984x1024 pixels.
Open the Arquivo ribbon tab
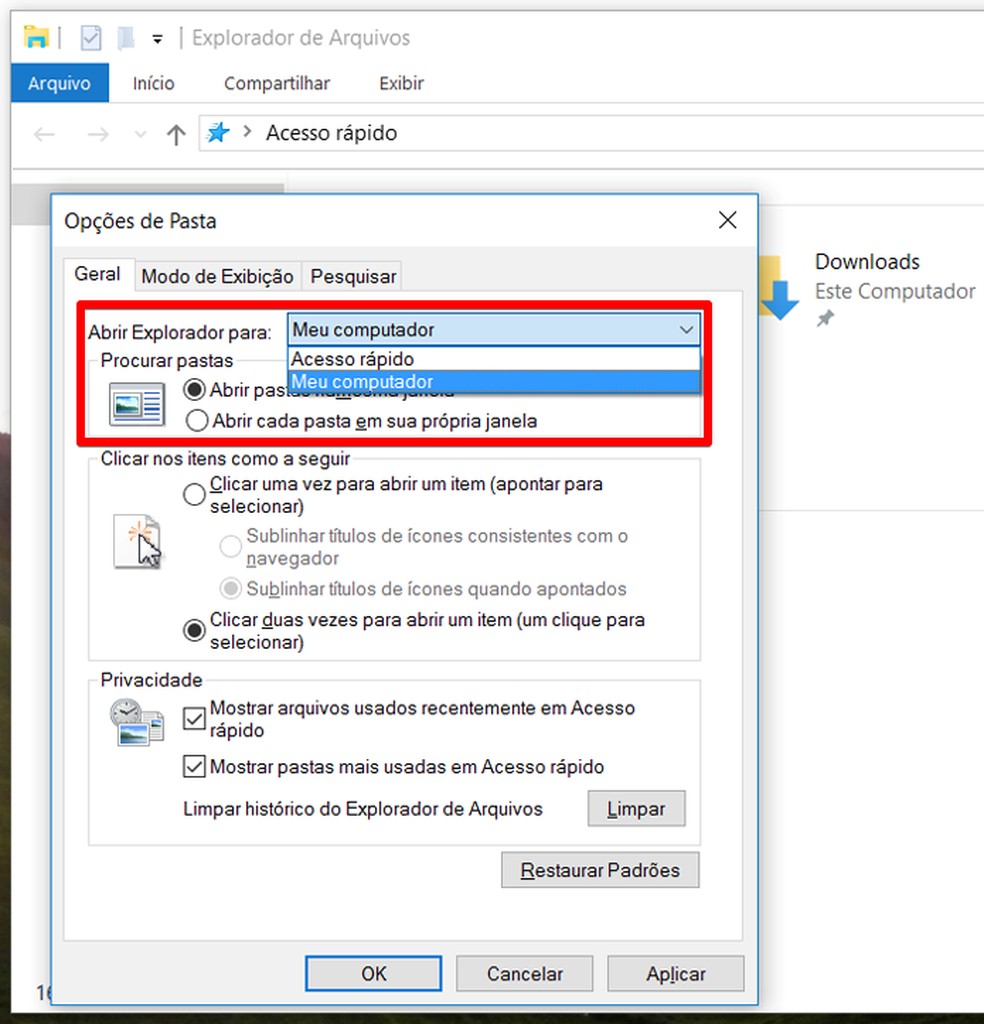(59, 83)
